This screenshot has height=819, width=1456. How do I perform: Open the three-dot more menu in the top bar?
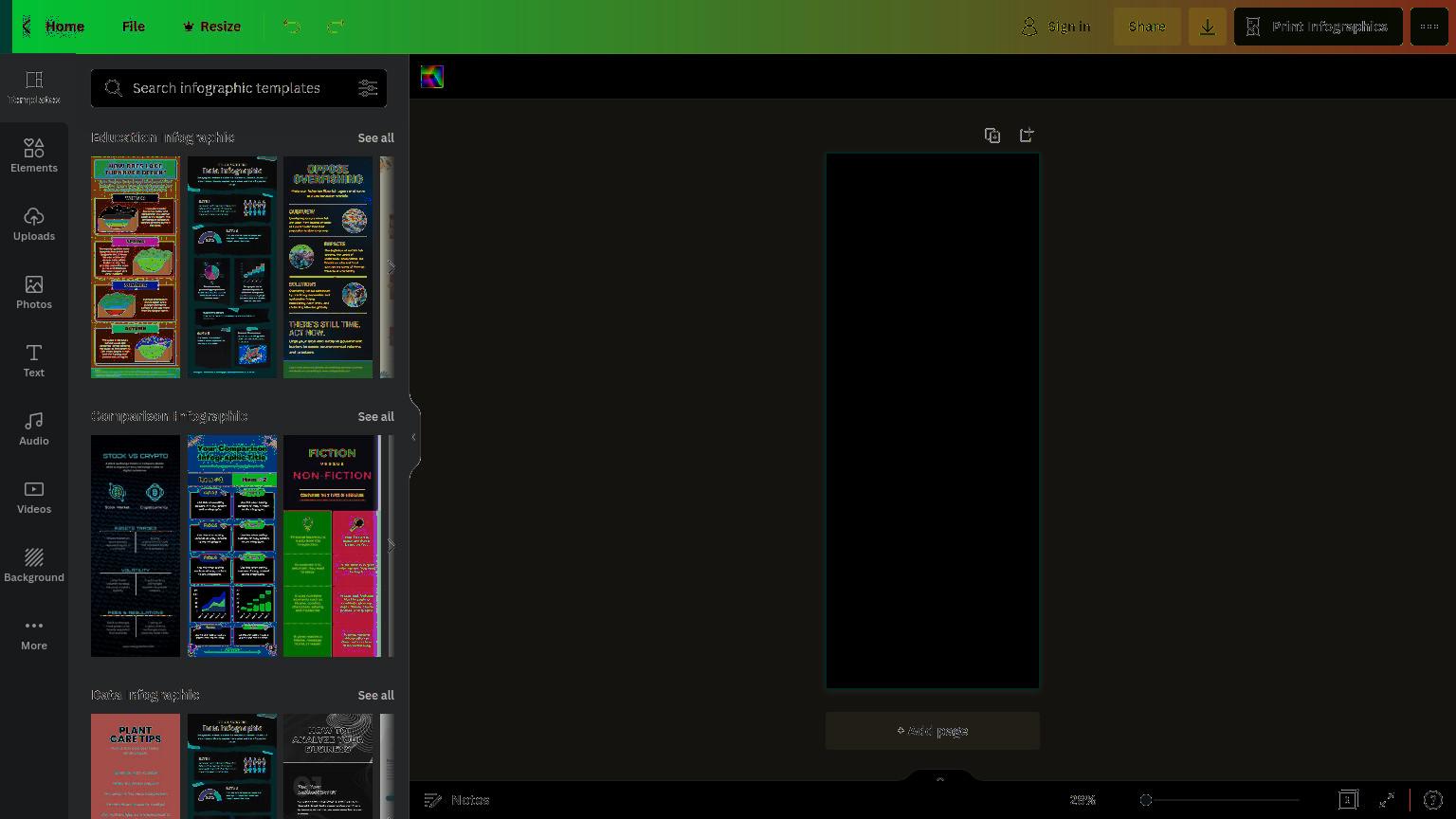pos(1429,27)
